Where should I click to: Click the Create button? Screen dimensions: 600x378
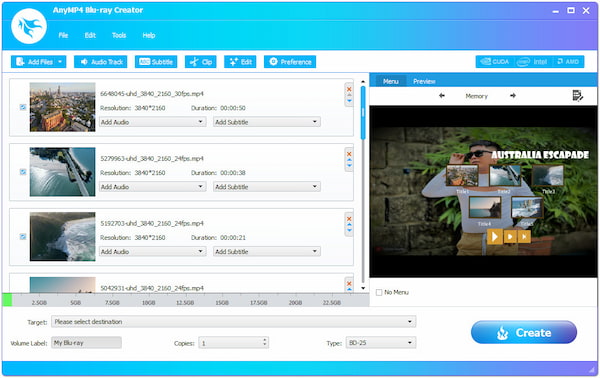[x=523, y=332]
